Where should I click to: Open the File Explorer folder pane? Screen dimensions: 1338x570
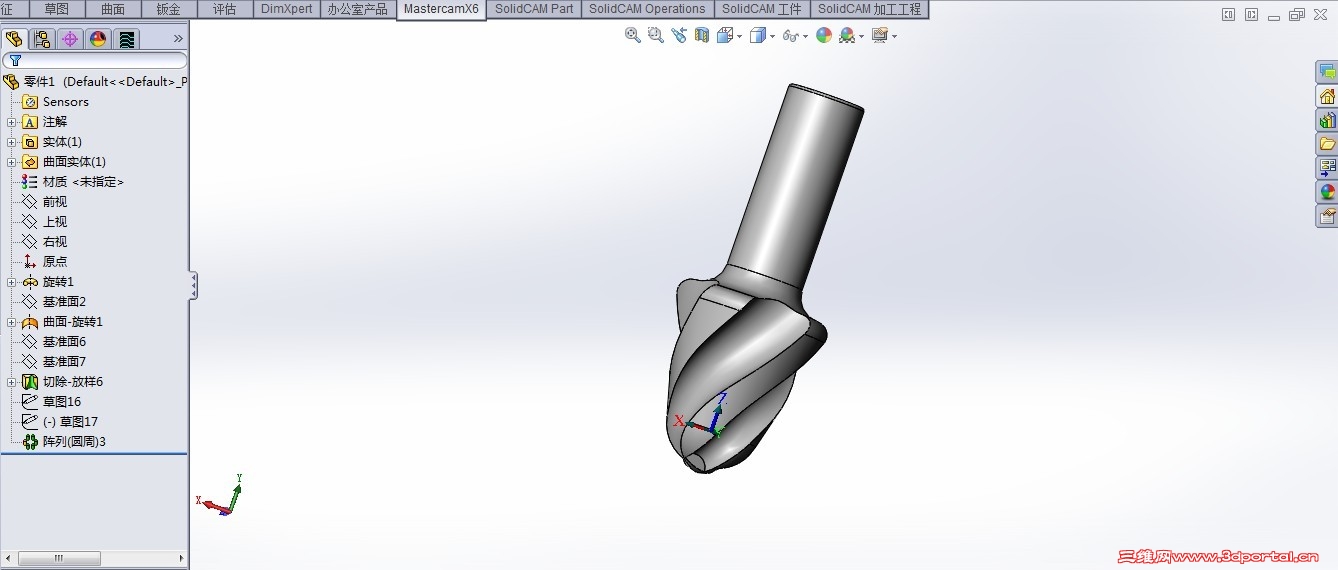pyautogui.click(x=1327, y=144)
